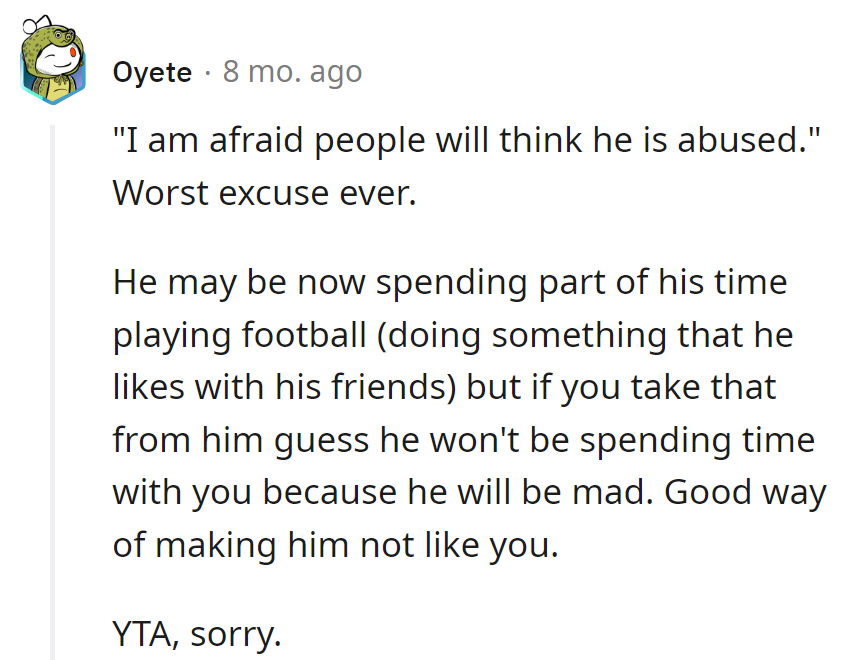
Task: Click the line starting "from him guess"
Action: (462, 440)
